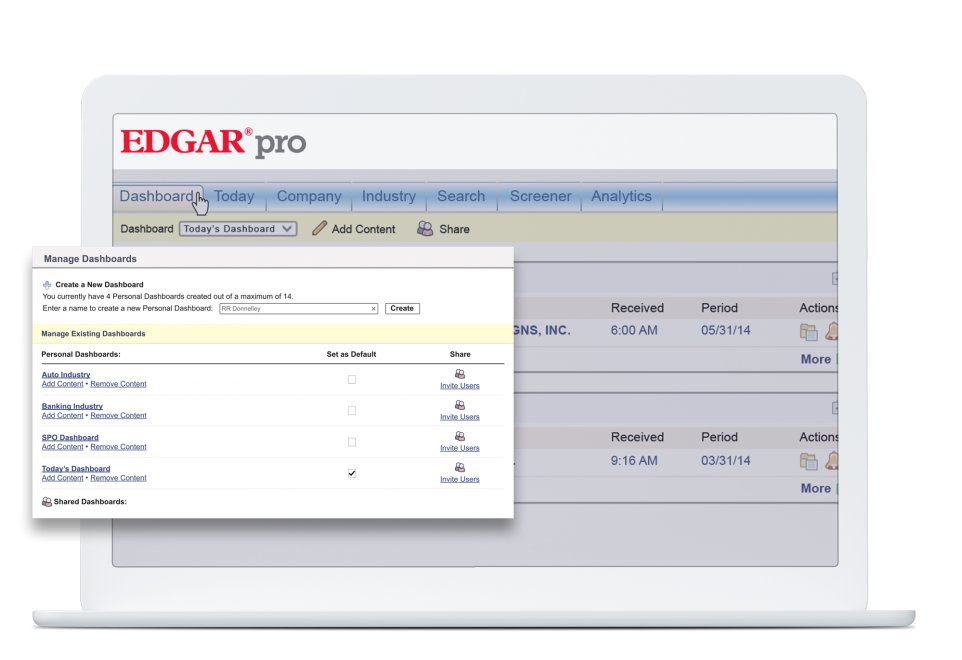Click the users icon for SPO Dashboard
This screenshot has width=962, height=660.
pyautogui.click(x=460, y=436)
